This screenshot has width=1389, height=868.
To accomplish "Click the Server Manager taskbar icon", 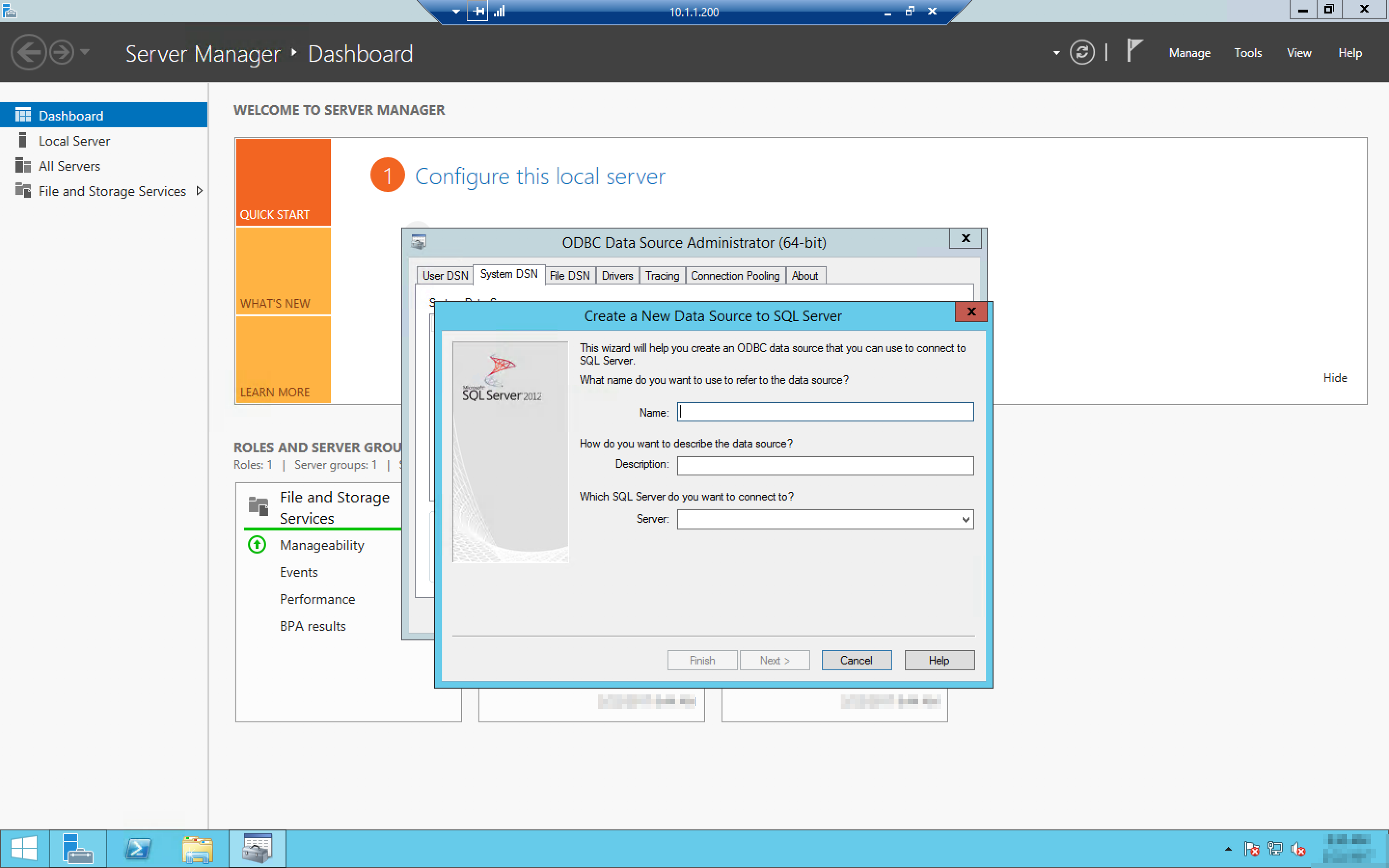I will (x=78, y=849).
